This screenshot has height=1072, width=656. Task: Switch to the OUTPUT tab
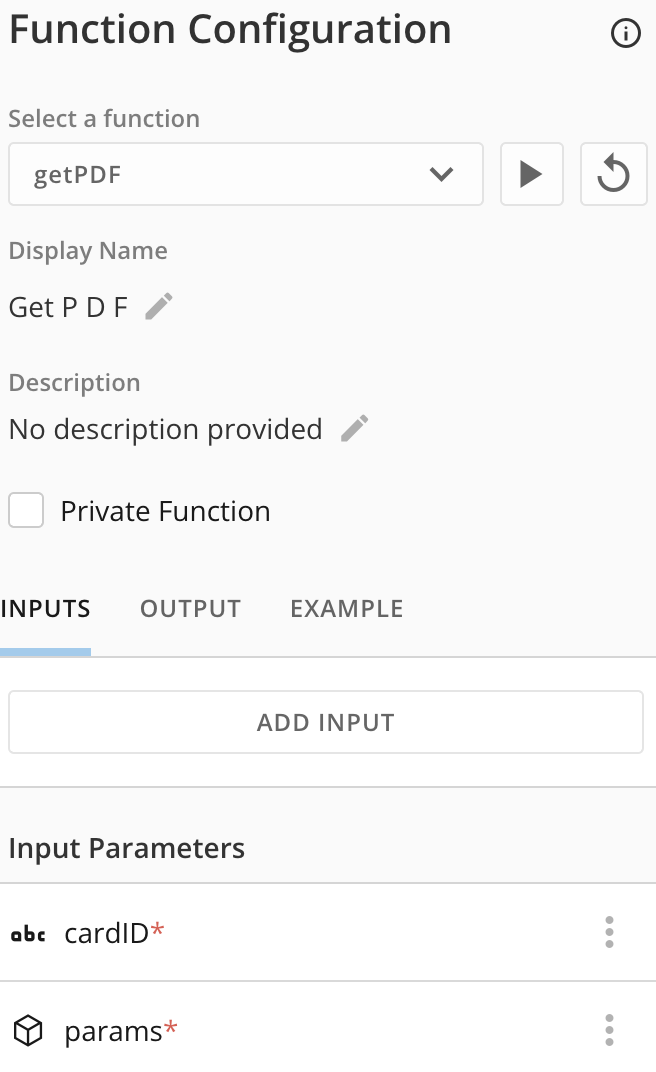point(190,608)
